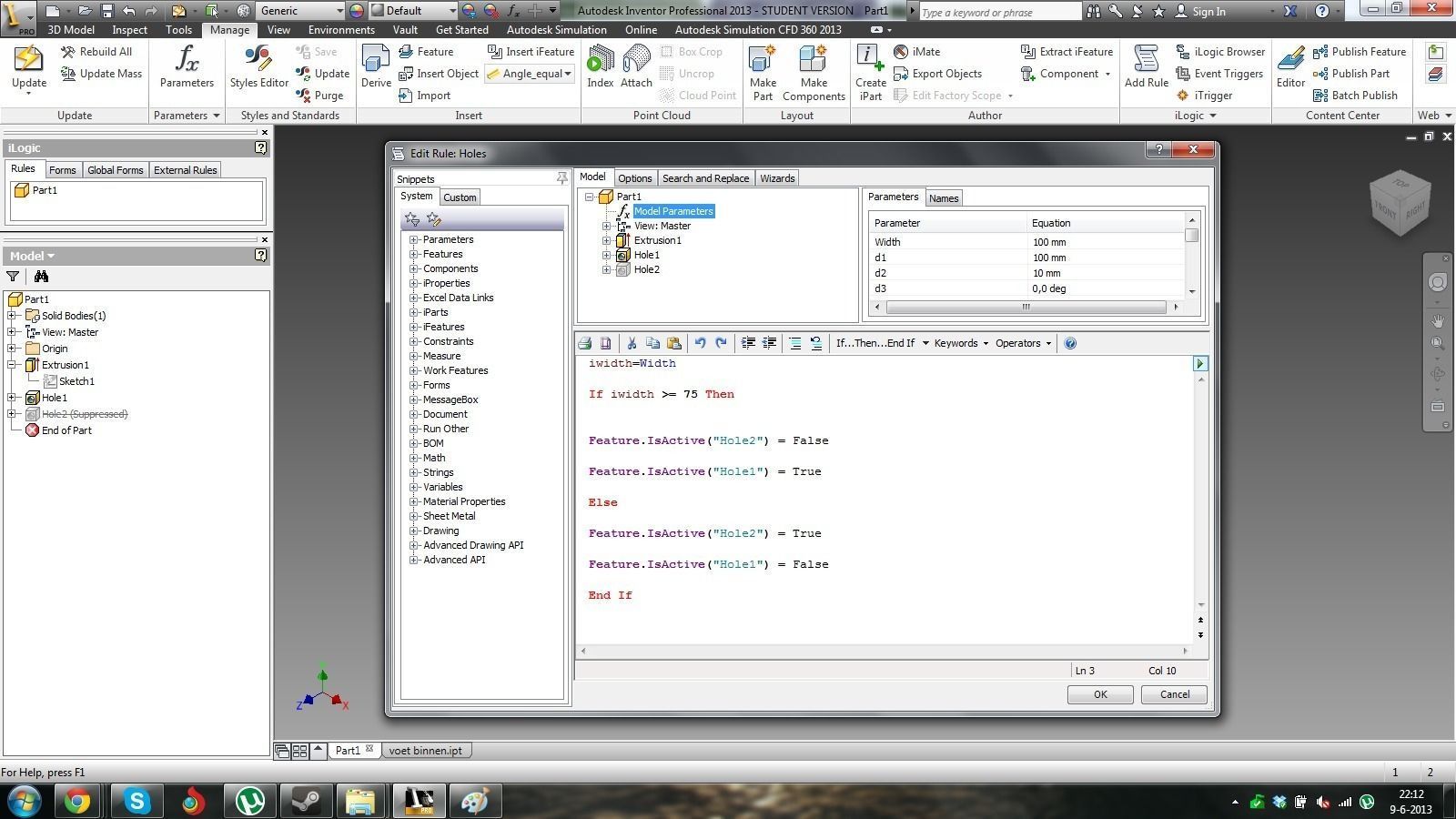
Task: Expand Extrusion1 in the rule Model tree
Action: click(607, 241)
